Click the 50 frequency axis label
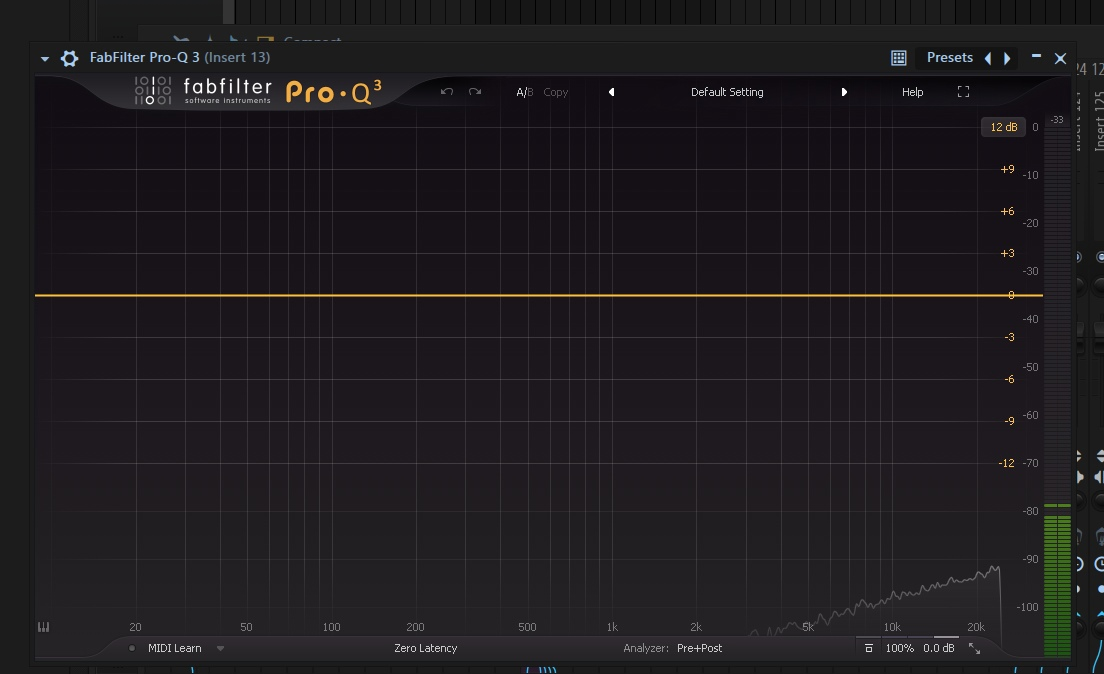 coord(246,627)
